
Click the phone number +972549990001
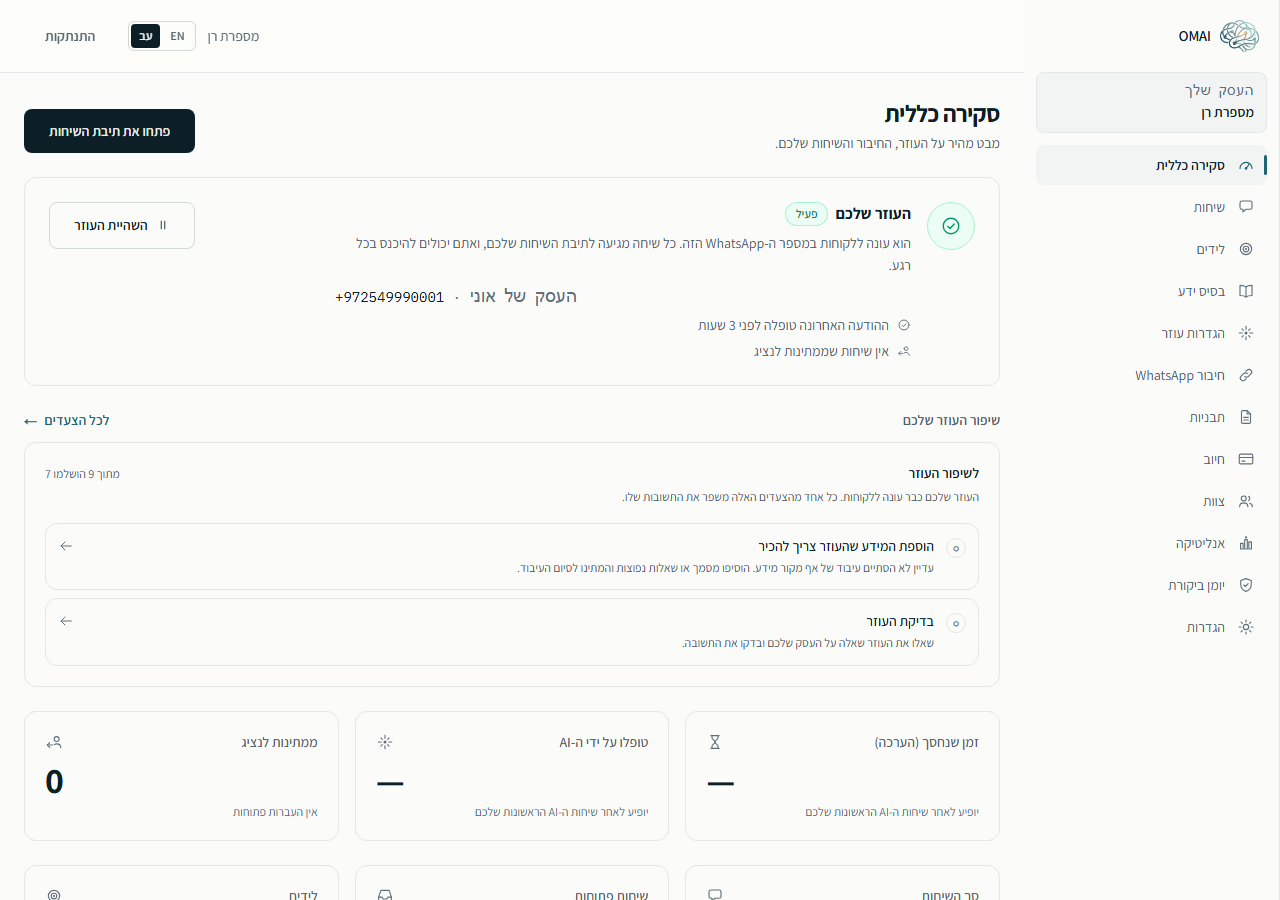pyautogui.click(x=389, y=297)
